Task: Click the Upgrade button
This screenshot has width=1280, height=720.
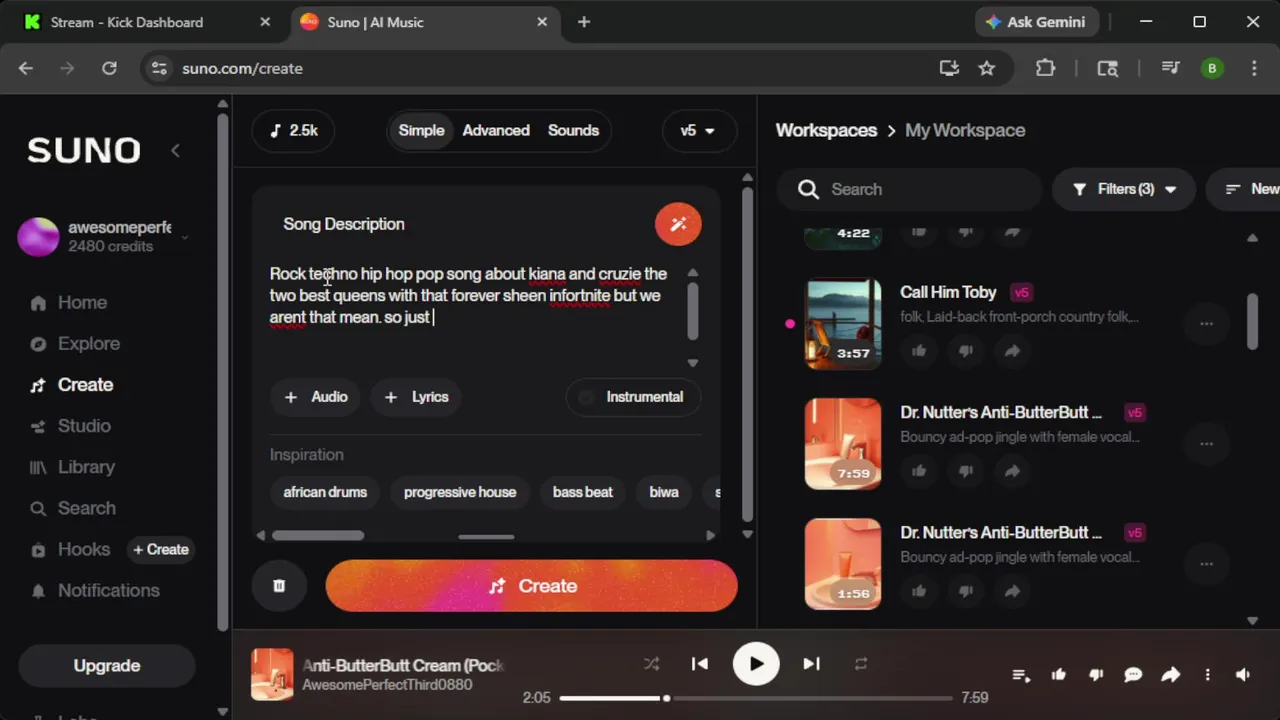Action: [107, 666]
